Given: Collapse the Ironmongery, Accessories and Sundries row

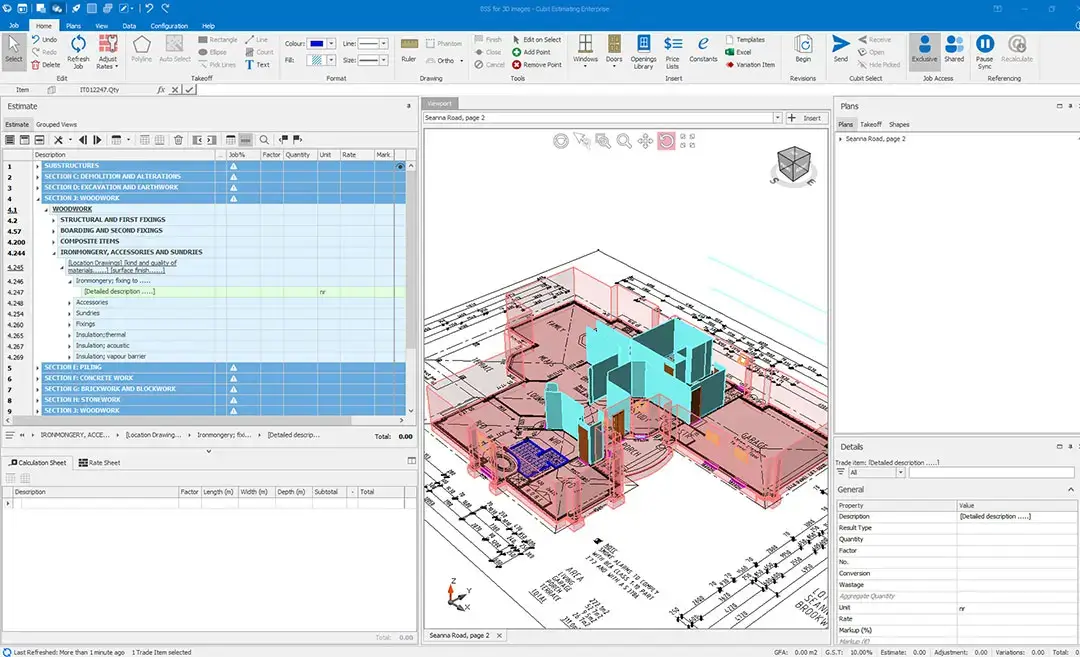Looking at the screenshot, I should coord(54,252).
